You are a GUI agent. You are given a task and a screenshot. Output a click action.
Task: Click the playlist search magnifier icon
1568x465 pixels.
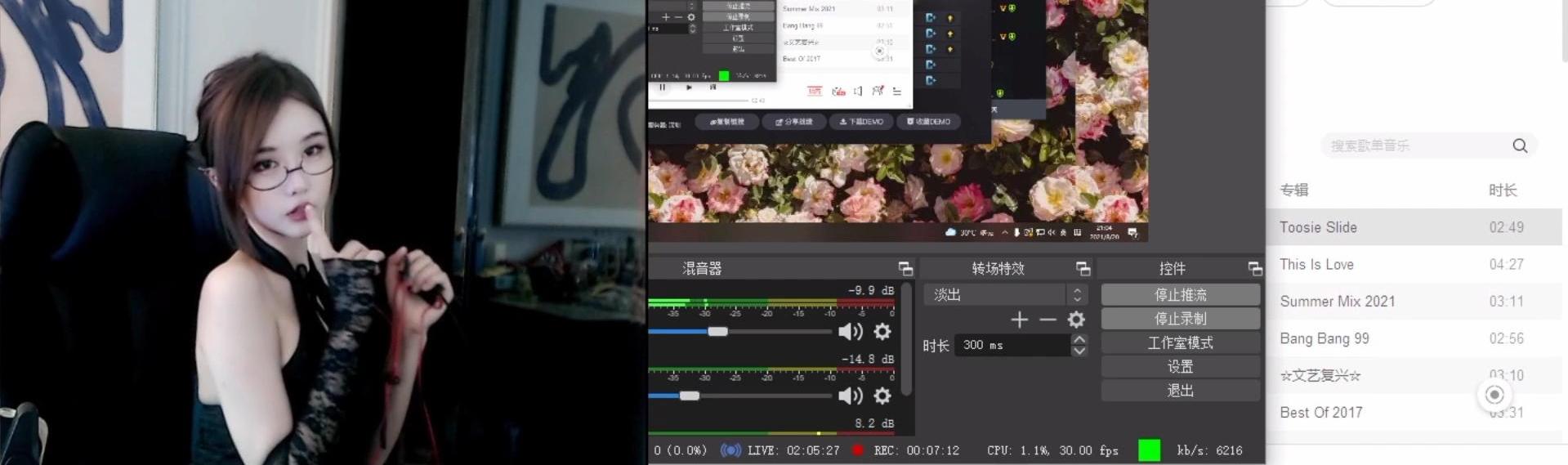click(1520, 145)
